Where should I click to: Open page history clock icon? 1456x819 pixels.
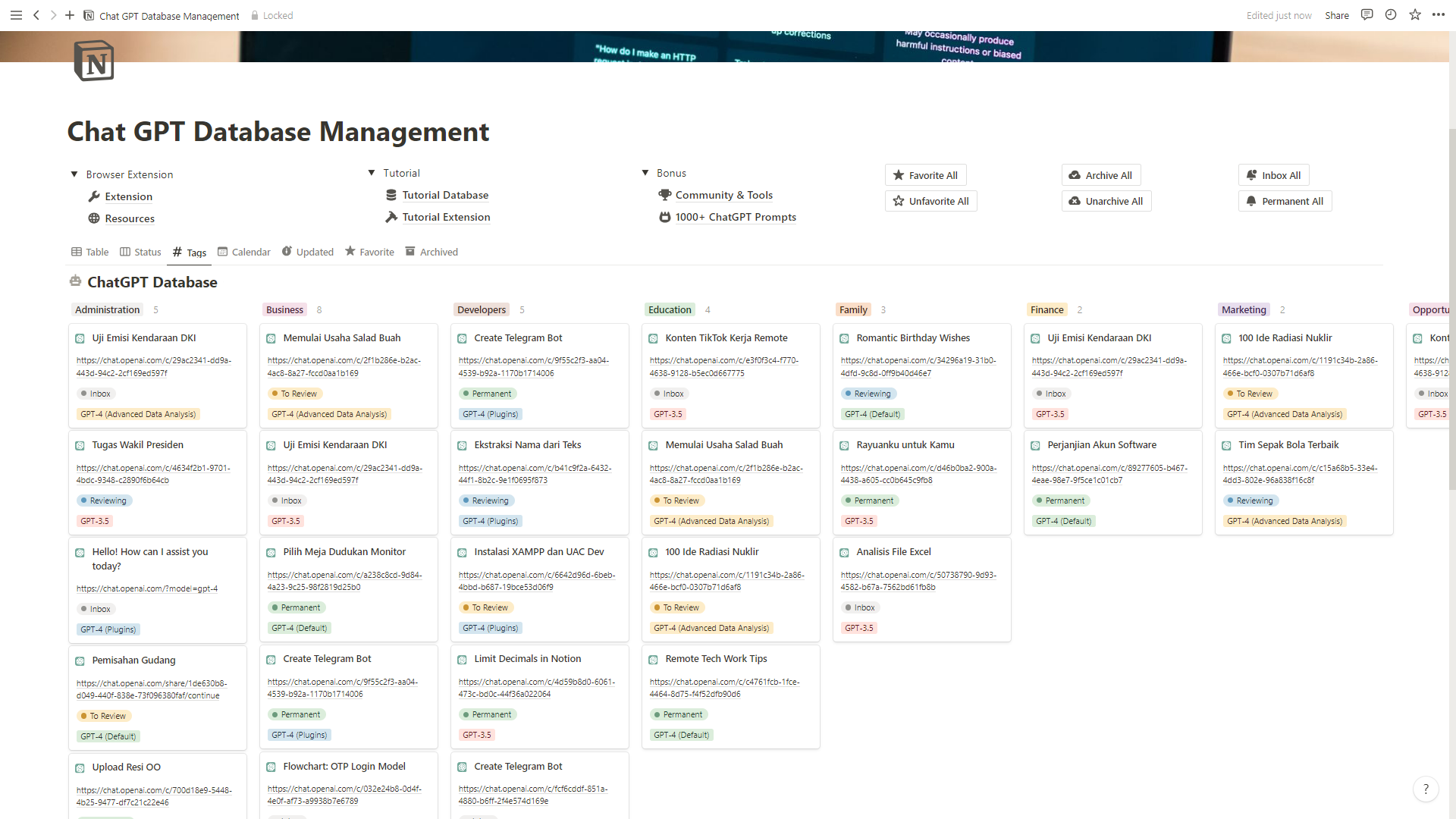[x=1391, y=15]
